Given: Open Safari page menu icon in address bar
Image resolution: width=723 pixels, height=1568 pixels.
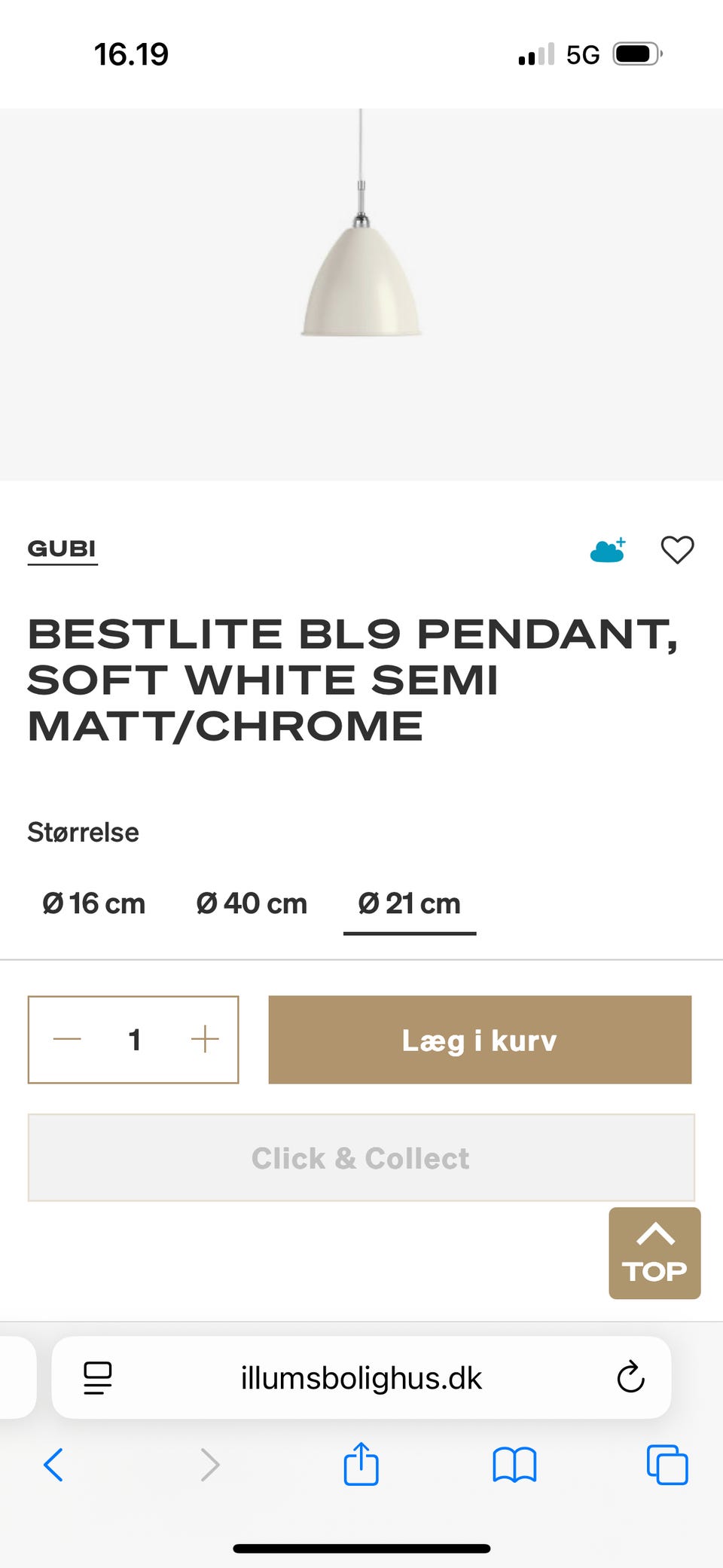Looking at the screenshot, I should point(97,1378).
